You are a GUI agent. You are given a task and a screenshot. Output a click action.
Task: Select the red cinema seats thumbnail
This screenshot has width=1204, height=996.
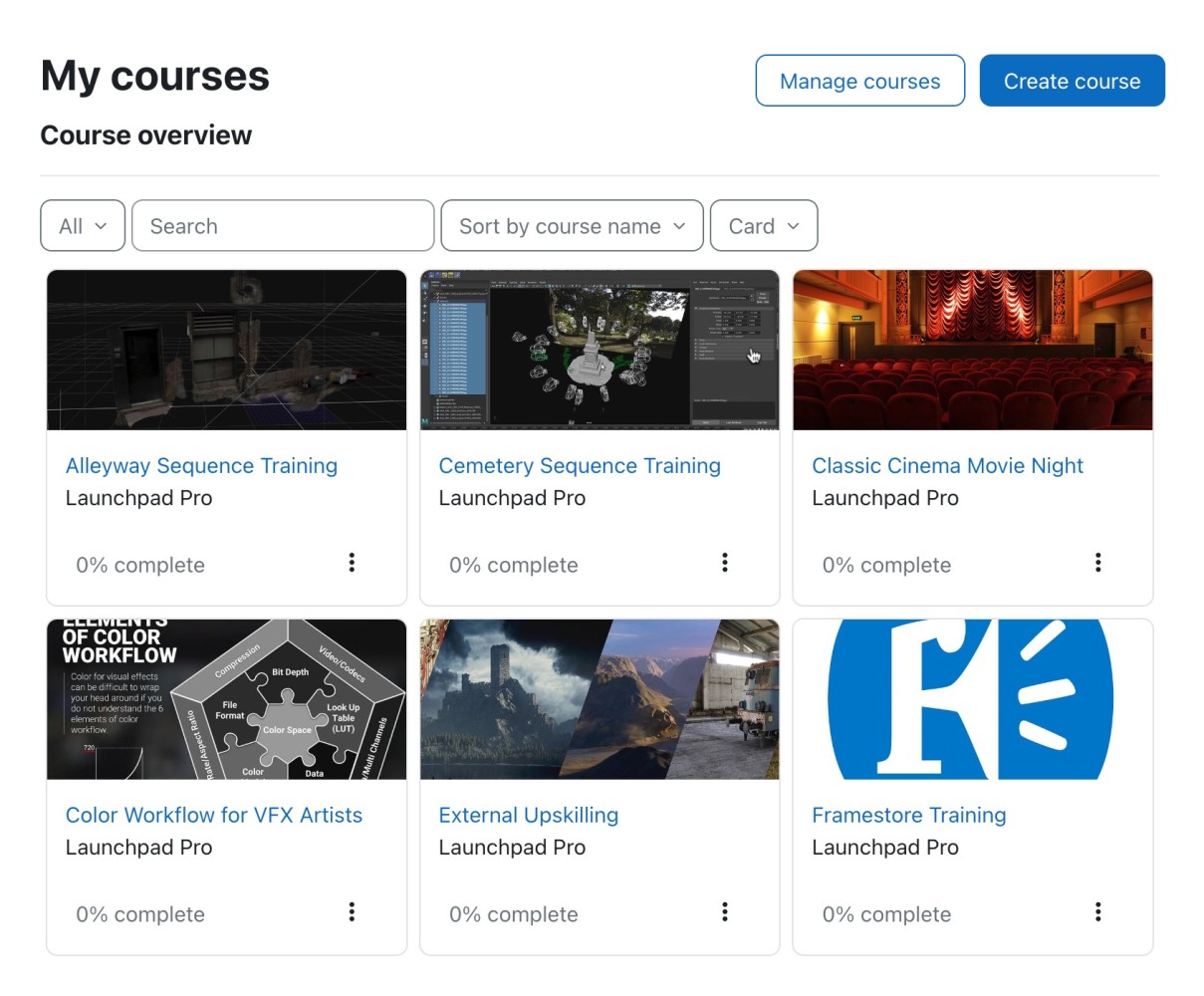pyautogui.click(x=973, y=351)
